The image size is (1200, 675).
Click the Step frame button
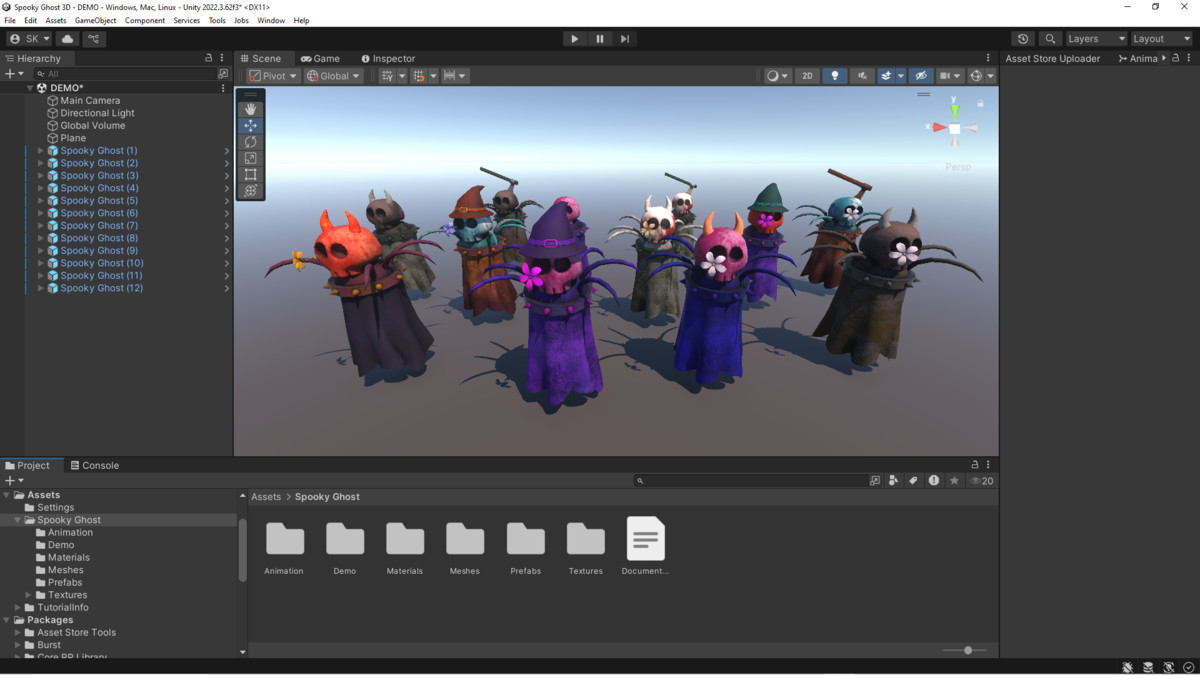pyautogui.click(x=625, y=39)
